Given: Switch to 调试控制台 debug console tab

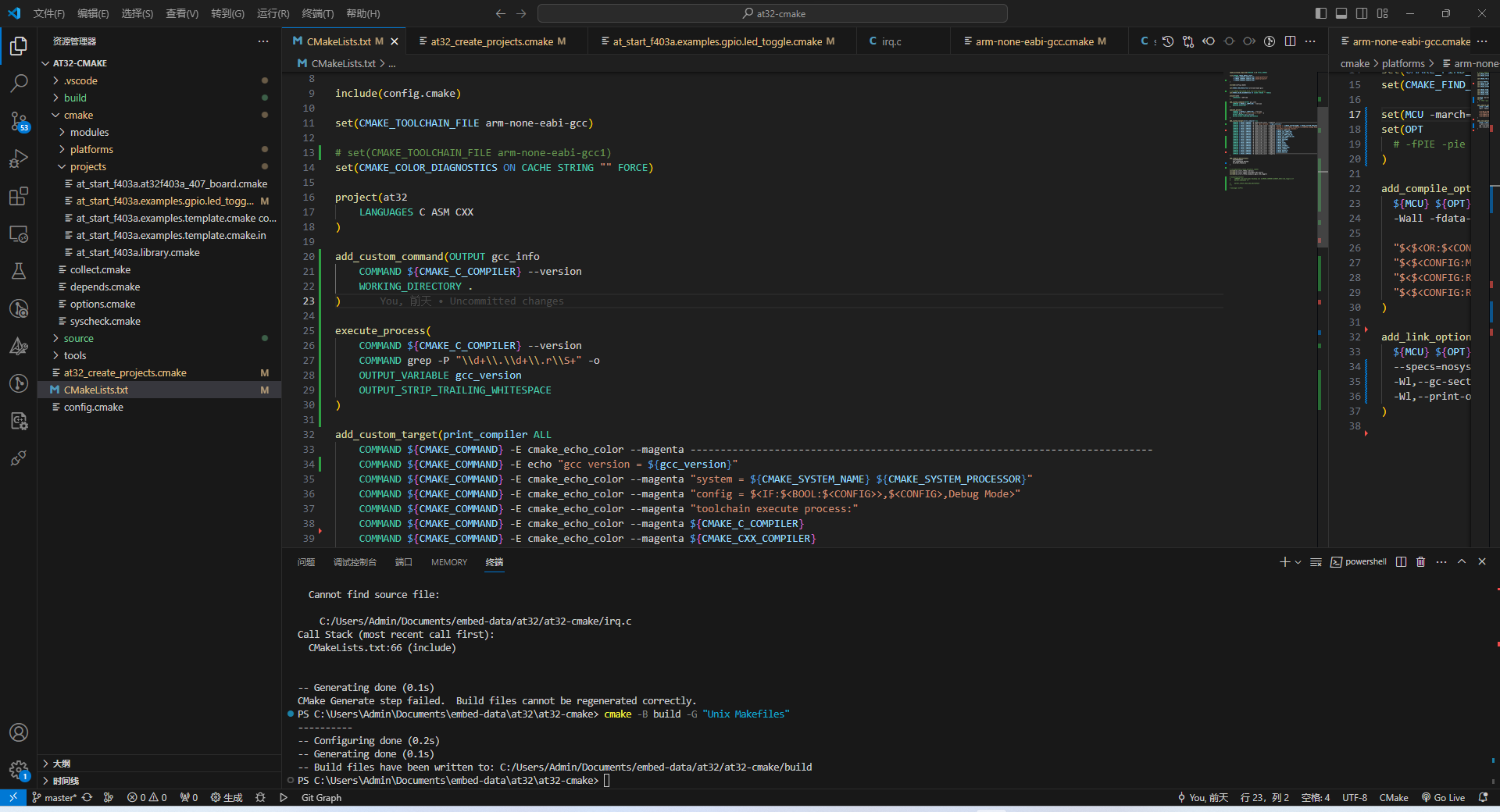Looking at the screenshot, I should pos(355,562).
